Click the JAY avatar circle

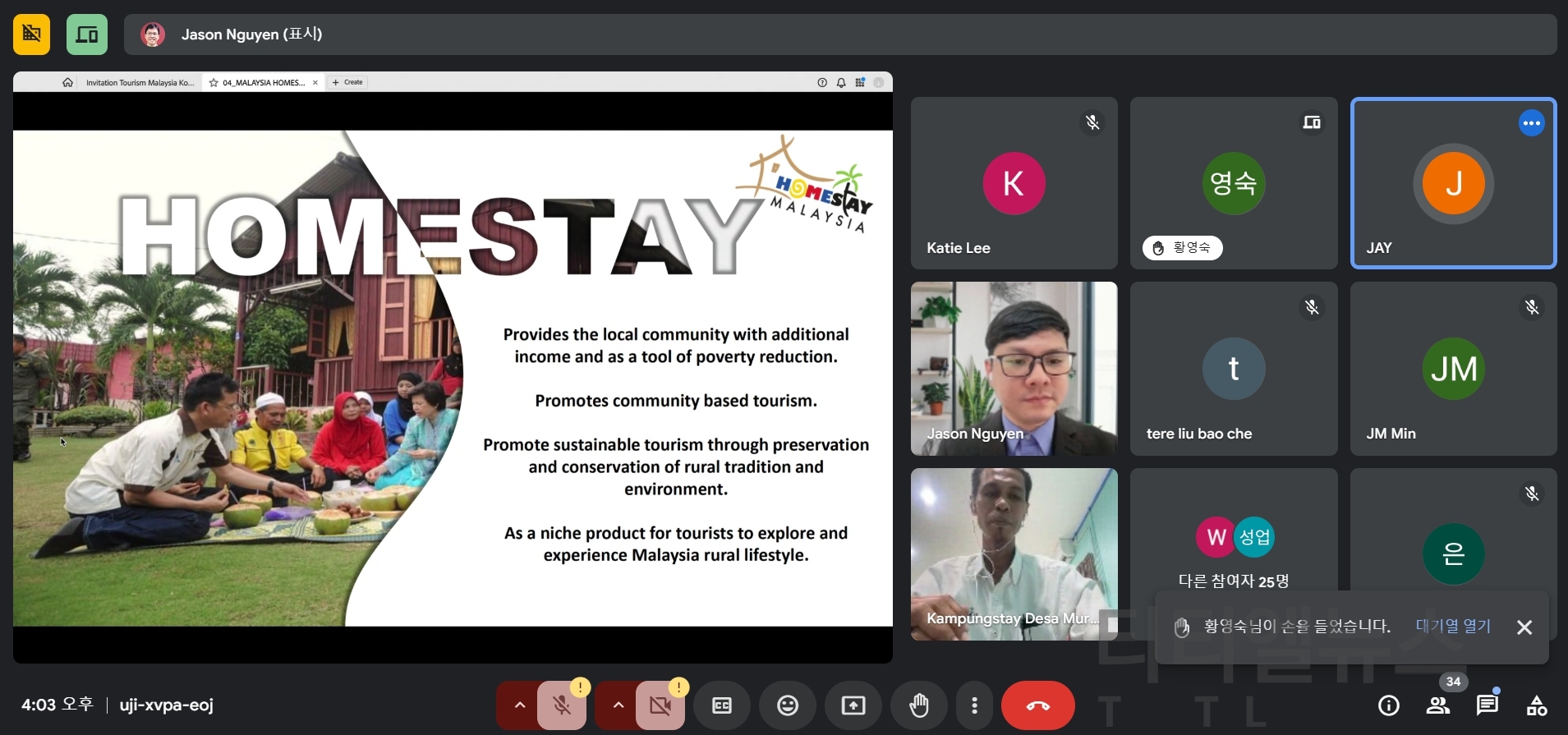pos(1453,183)
